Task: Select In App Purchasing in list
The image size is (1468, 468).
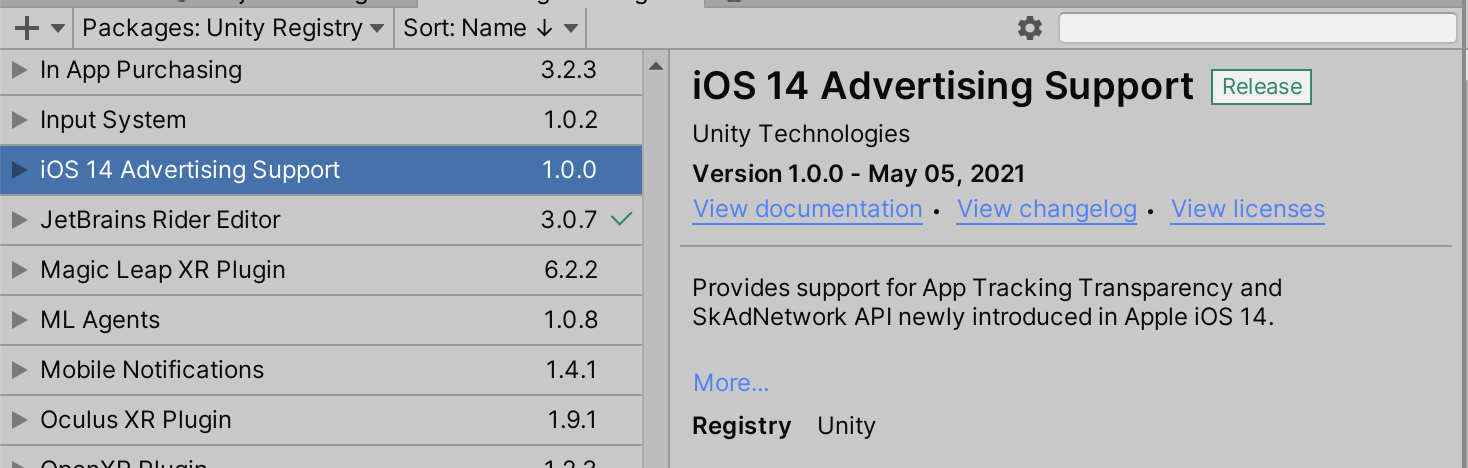Action: tap(320, 70)
